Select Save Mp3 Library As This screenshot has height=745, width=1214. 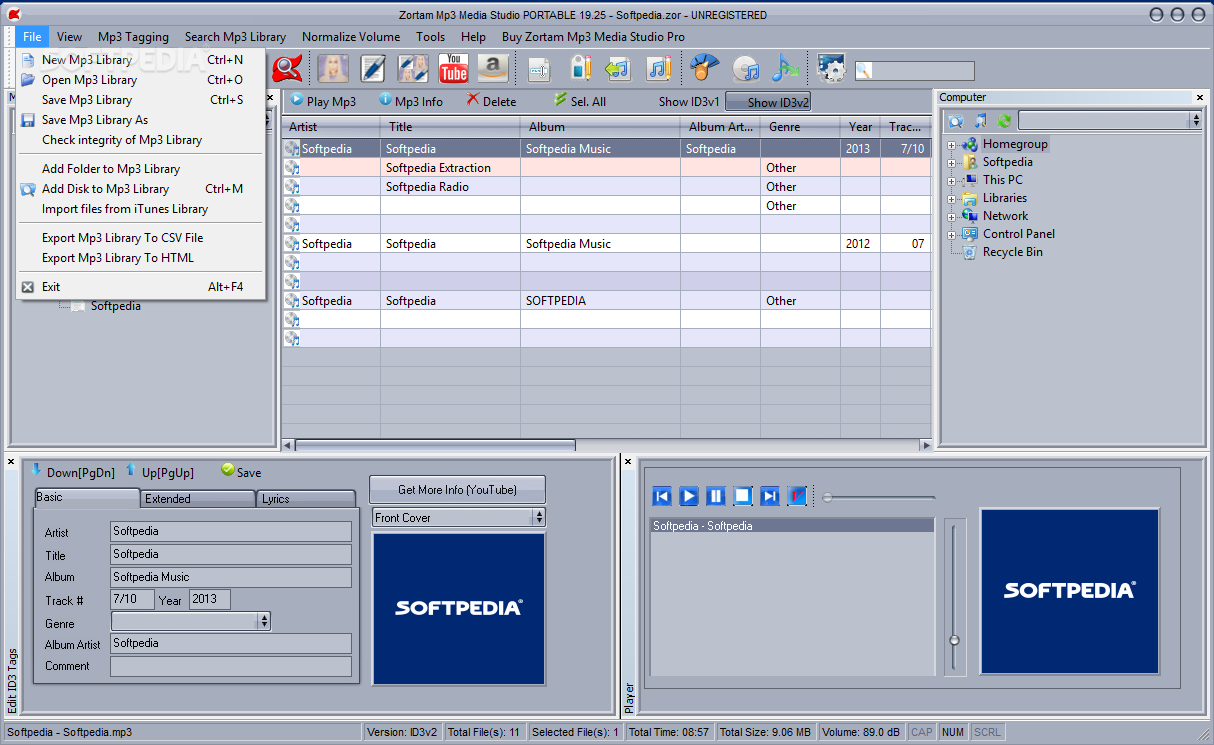tap(141, 120)
